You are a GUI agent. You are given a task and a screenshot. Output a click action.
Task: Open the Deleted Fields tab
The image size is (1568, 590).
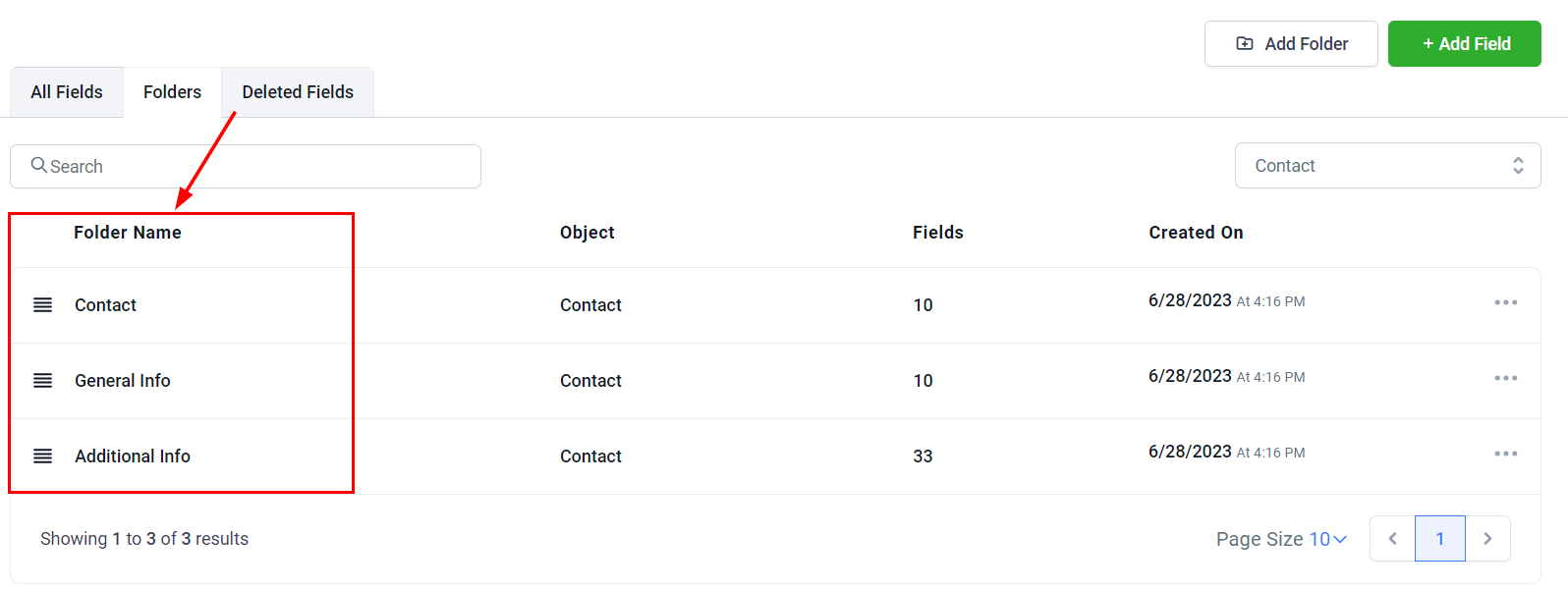tap(298, 92)
